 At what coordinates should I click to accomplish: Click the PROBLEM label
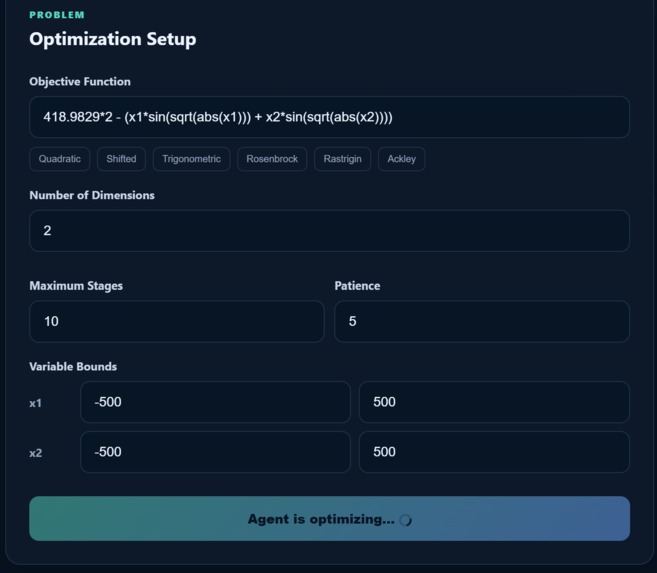point(57,15)
